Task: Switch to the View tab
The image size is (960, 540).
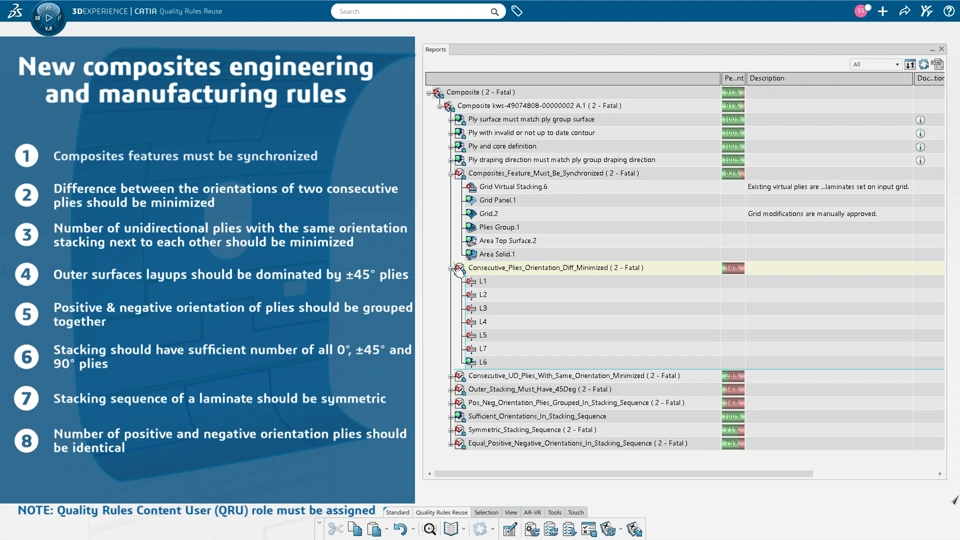Action: click(511, 512)
